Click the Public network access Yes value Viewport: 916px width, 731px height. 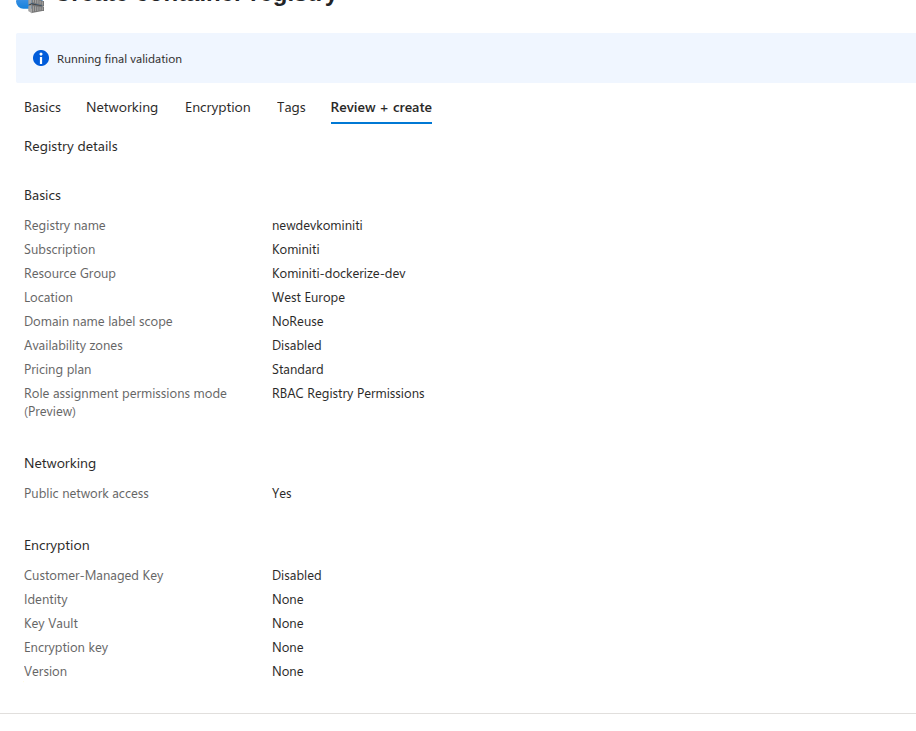tap(282, 494)
